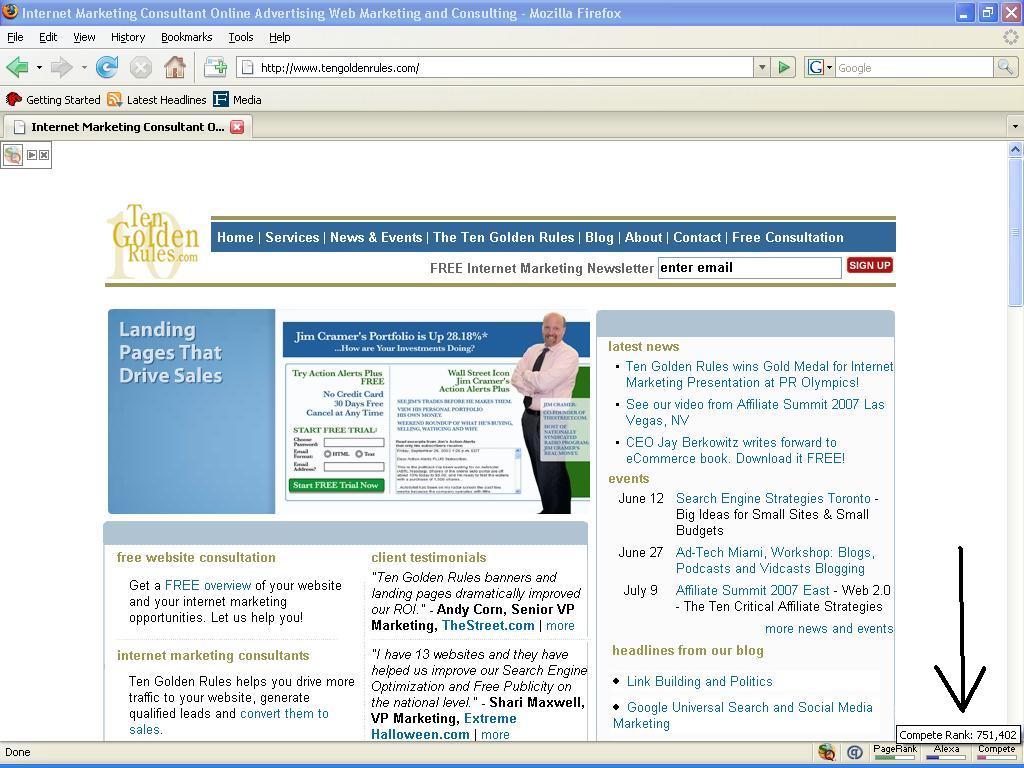Click the Compete rank meter in status bar
The width and height of the screenshot is (1024, 768).
pyautogui.click(x=997, y=752)
